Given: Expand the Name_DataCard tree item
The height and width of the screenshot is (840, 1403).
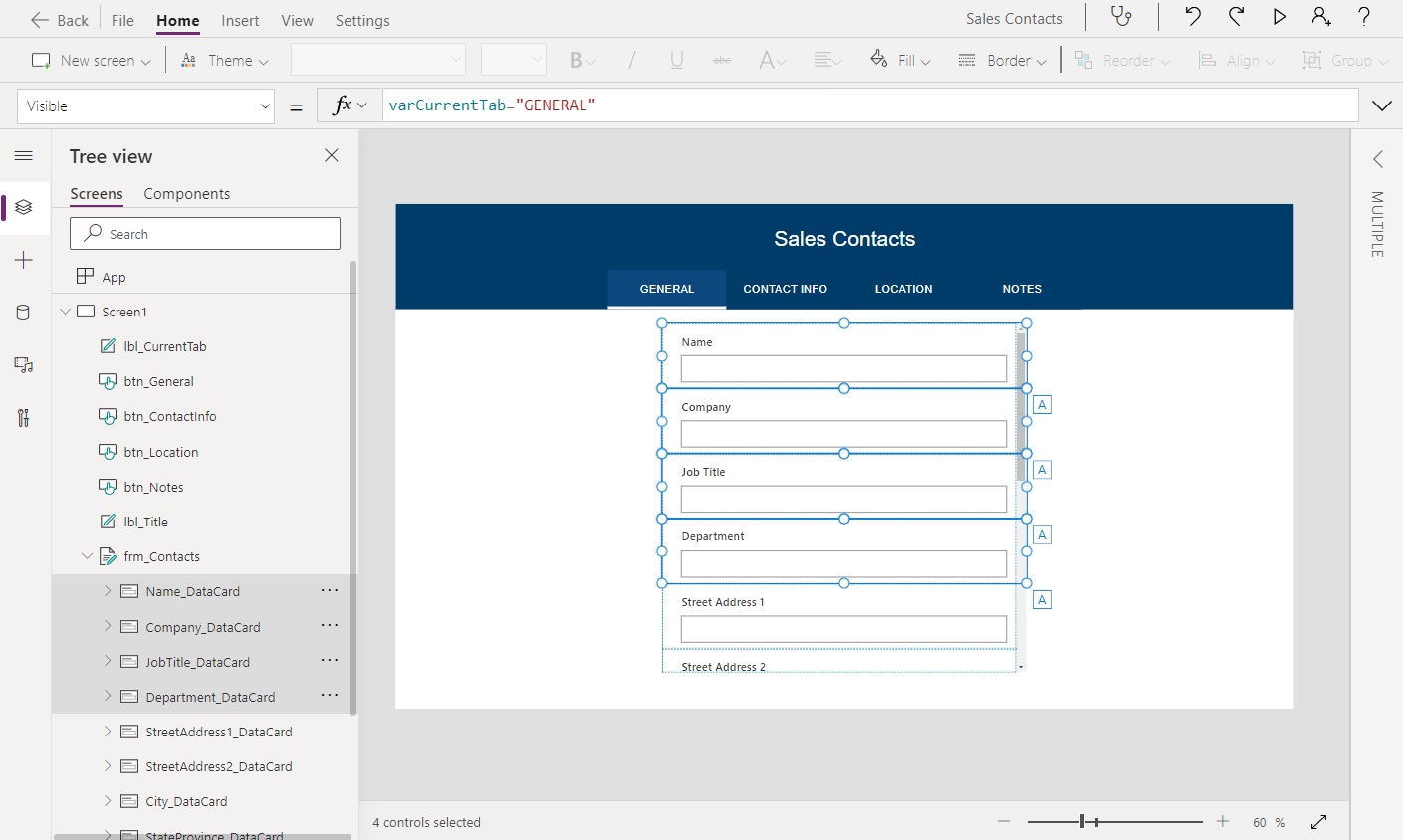Looking at the screenshot, I should click(108, 590).
